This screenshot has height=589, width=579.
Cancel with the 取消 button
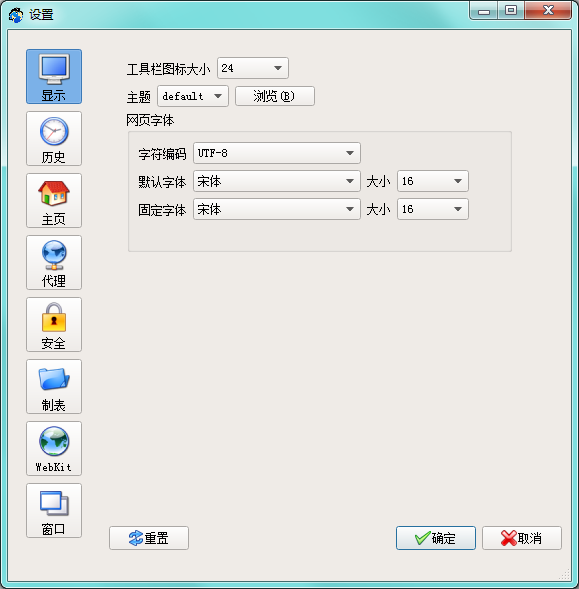(522, 538)
